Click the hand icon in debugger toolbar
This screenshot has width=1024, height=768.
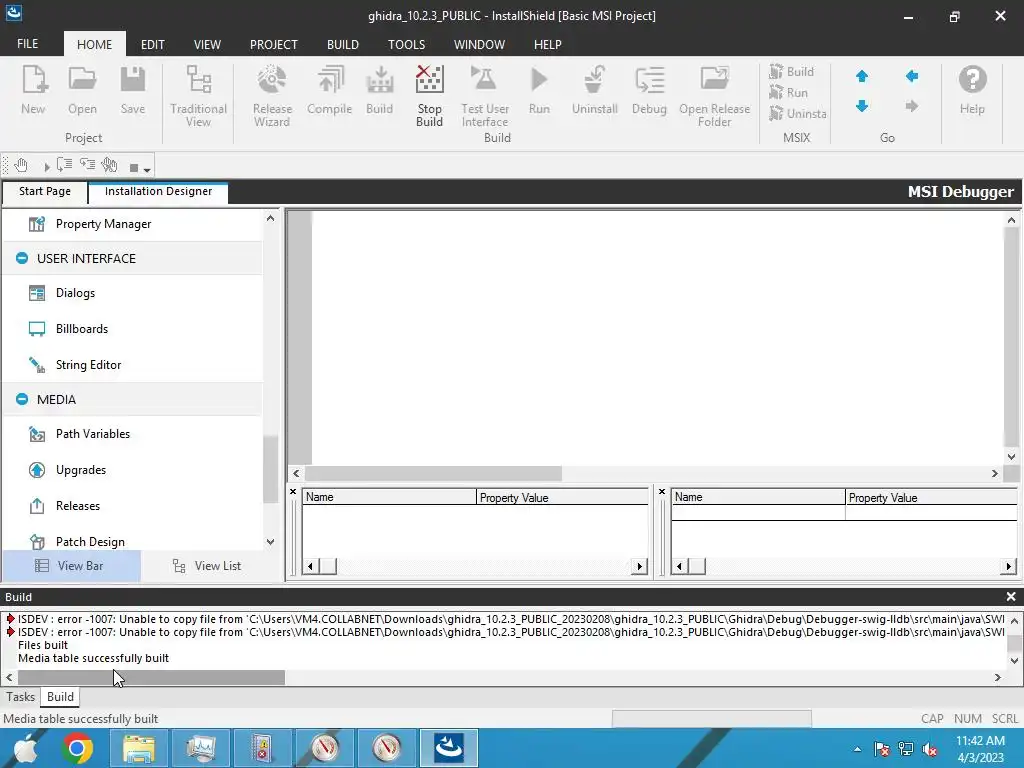point(22,166)
